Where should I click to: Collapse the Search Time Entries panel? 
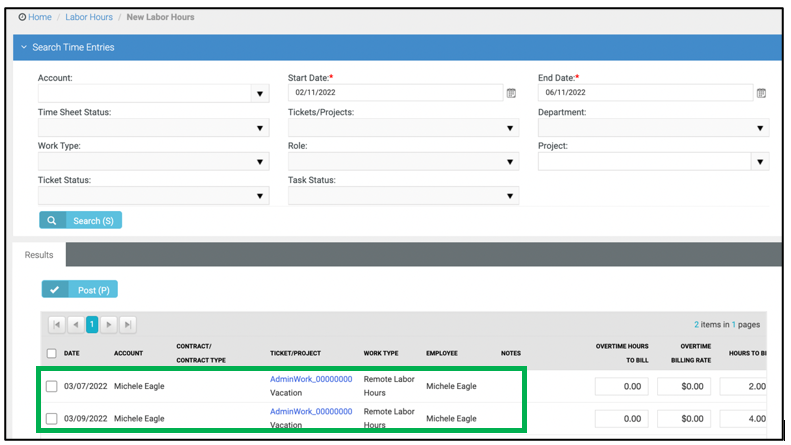point(23,48)
